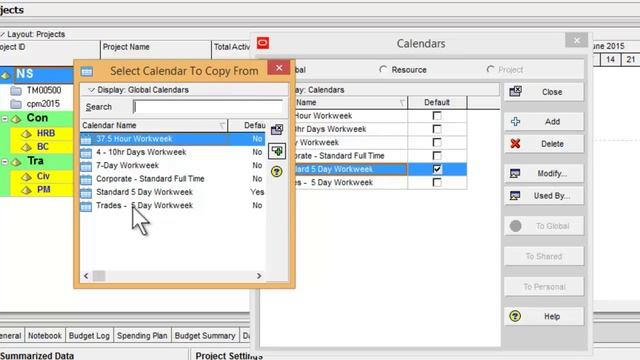Image resolution: width=640 pixels, height=360 pixels.
Task: Click the Modify... button
Action: click(x=544, y=173)
